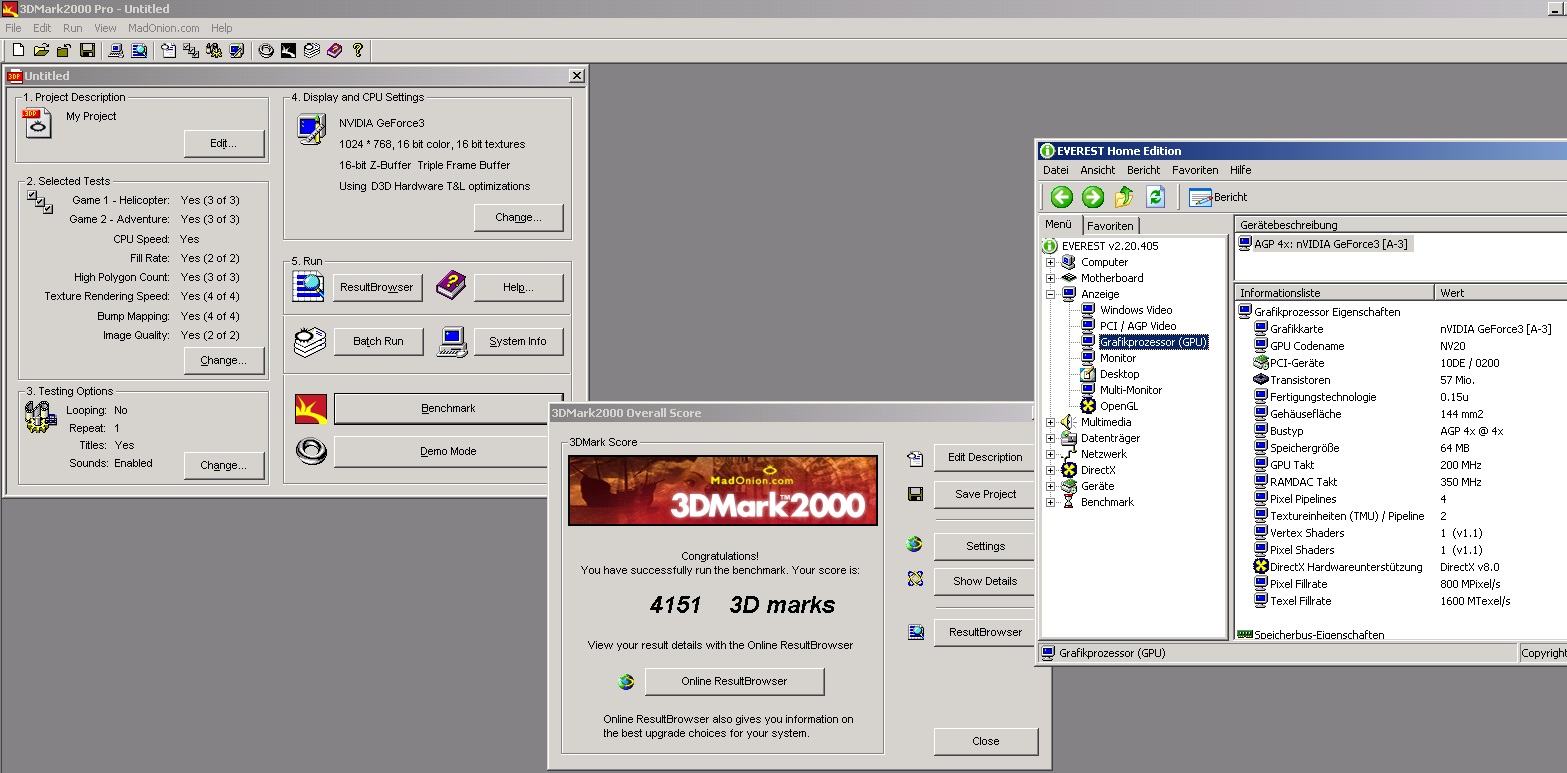
Task: Click the Batch Run stack icon in toolbar
Action: (312, 50)
